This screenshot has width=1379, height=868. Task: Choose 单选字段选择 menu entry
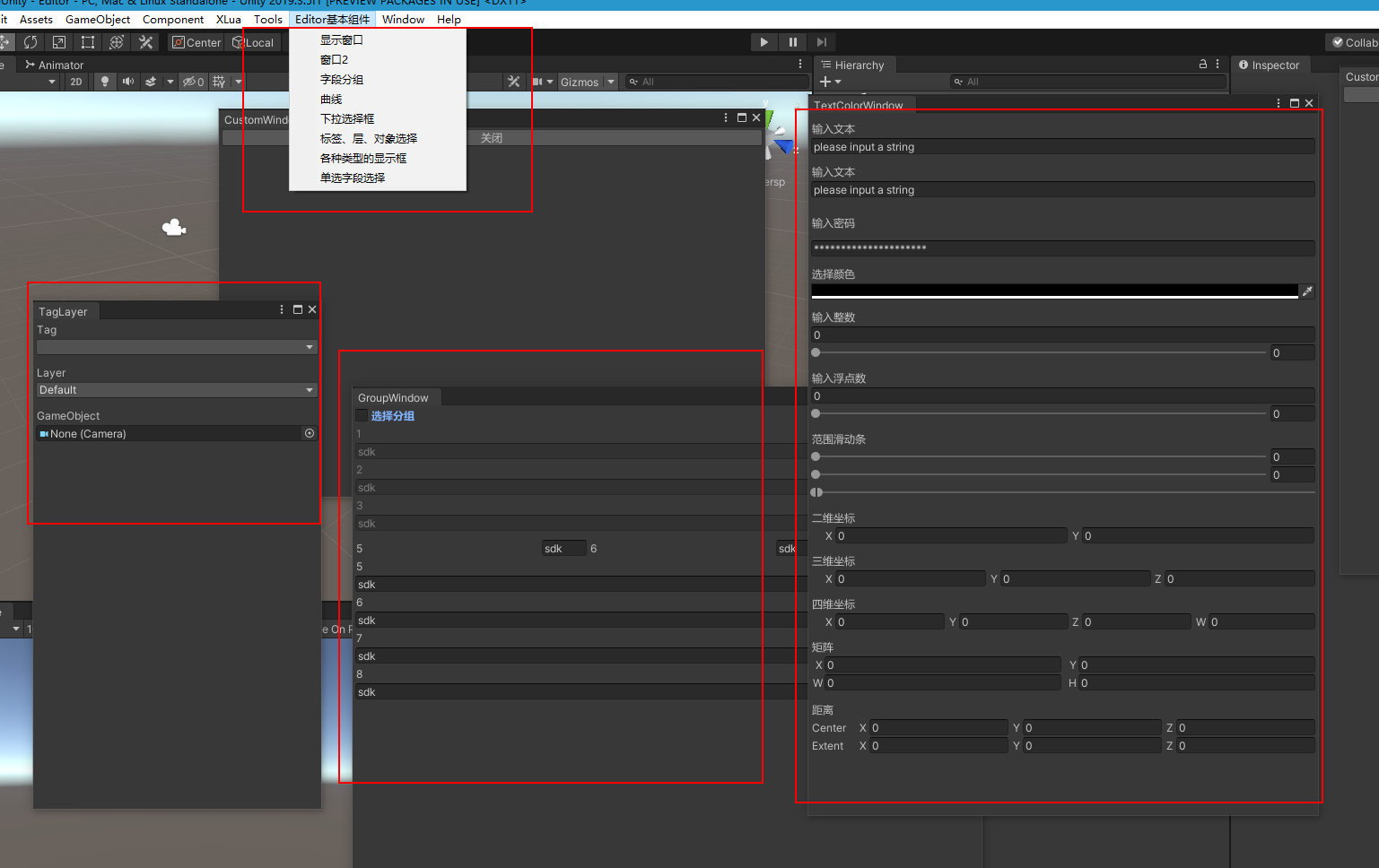tap(378, 178)
